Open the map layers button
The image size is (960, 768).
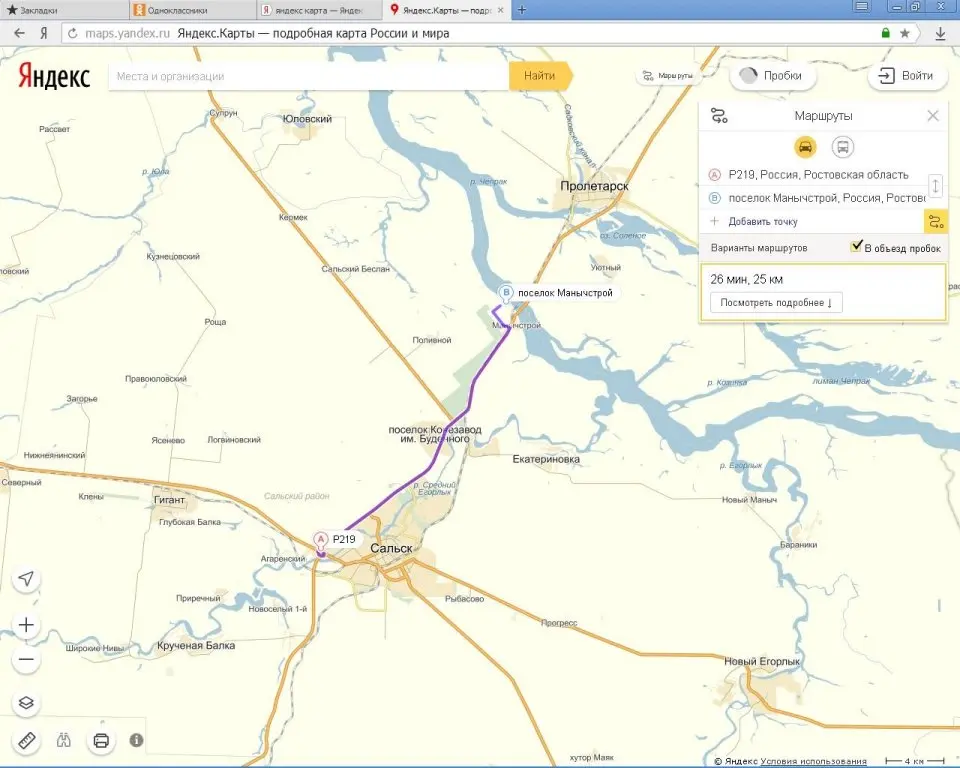coord(26,703)
